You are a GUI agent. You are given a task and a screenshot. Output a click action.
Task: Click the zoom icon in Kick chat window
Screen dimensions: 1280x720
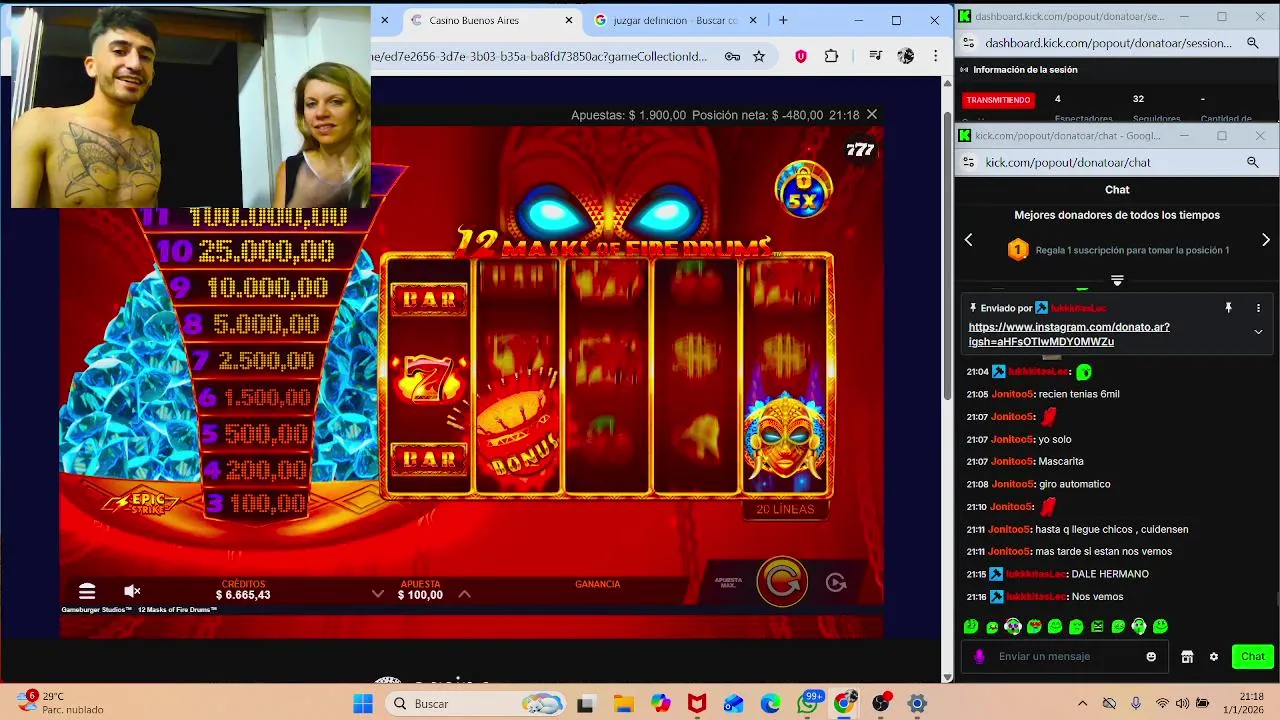[1252, 162]
